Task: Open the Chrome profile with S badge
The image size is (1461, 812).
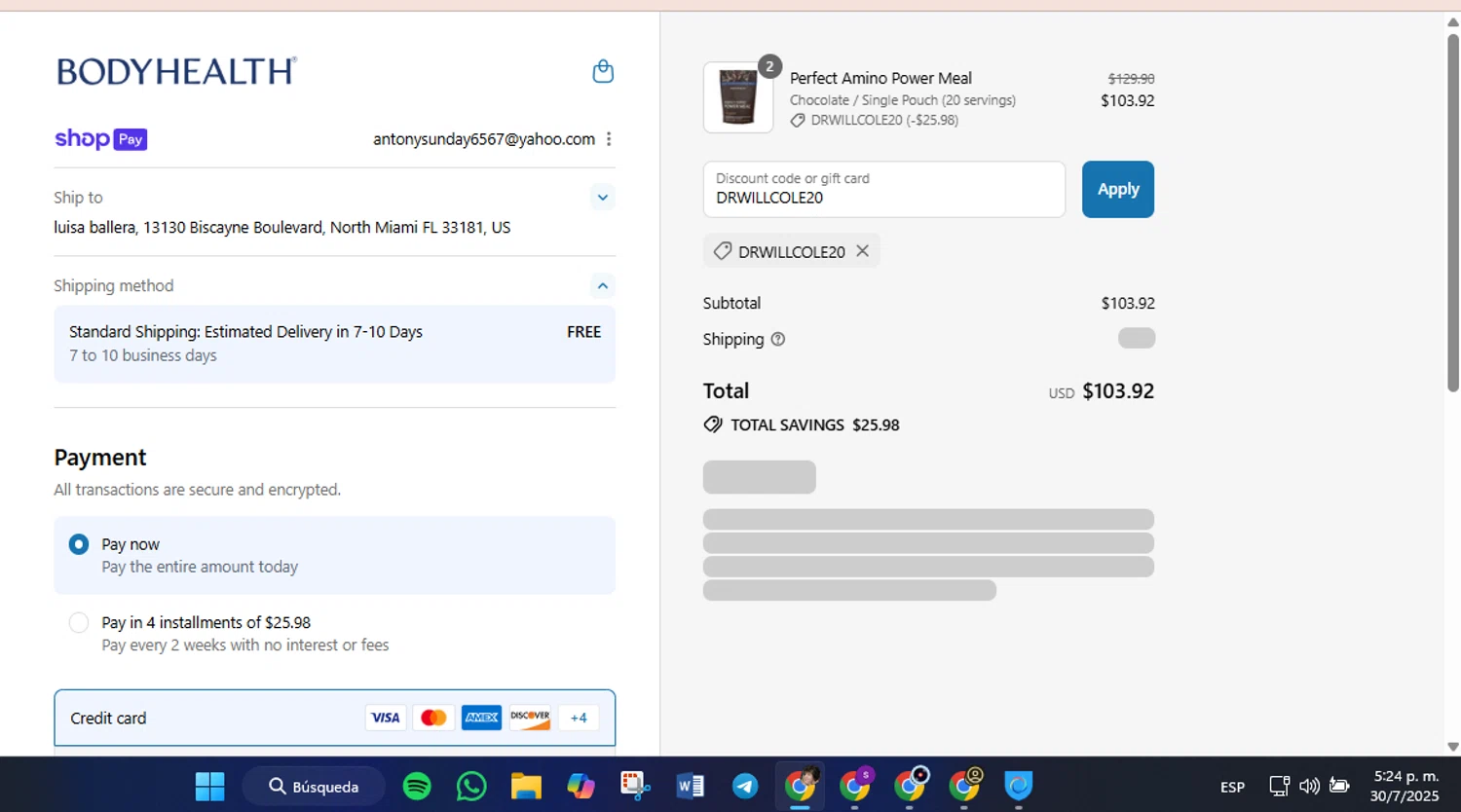Action: coord(855,785)
